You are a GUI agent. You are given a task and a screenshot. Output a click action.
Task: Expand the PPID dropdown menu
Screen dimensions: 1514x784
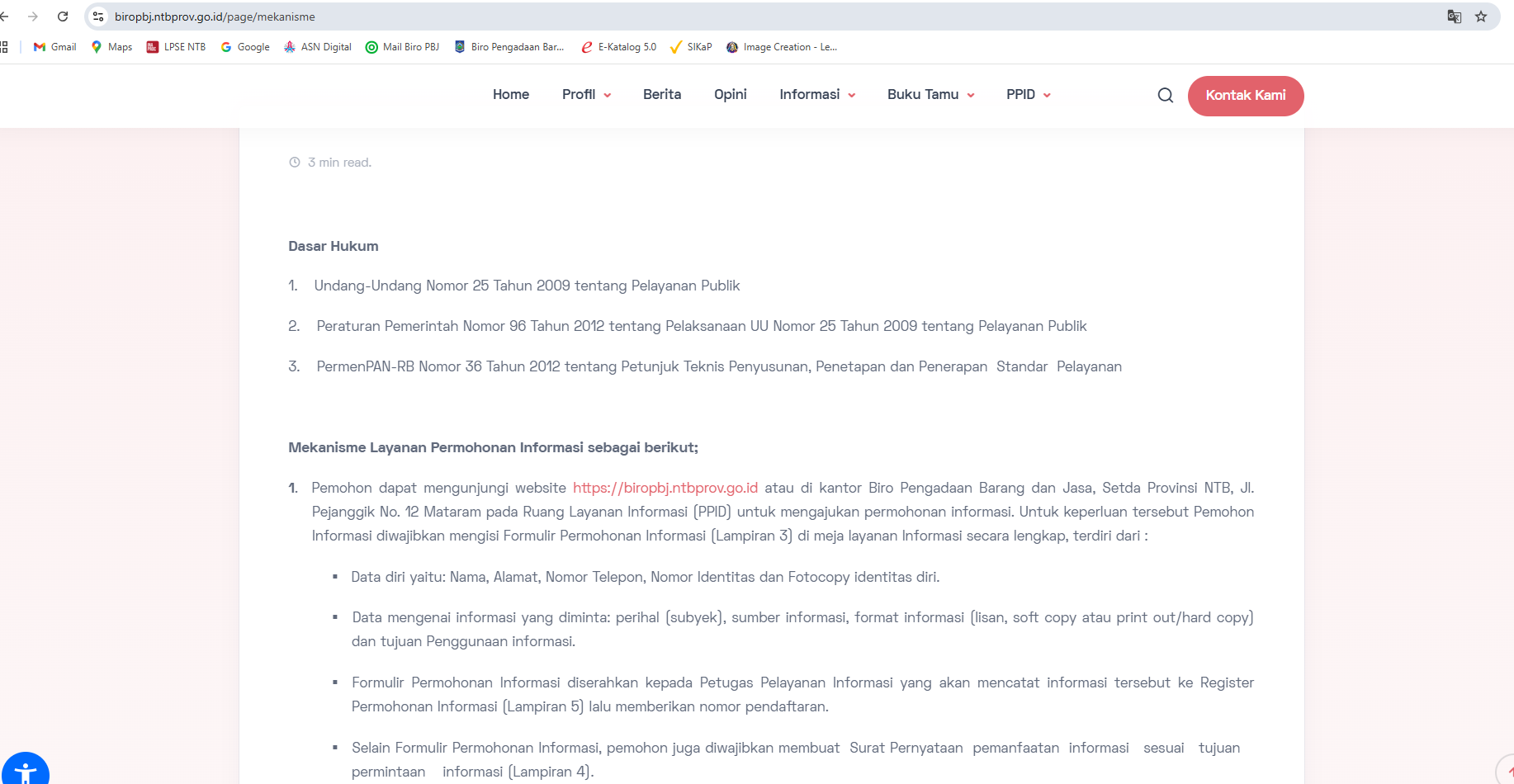click(x=1028, y=95)
